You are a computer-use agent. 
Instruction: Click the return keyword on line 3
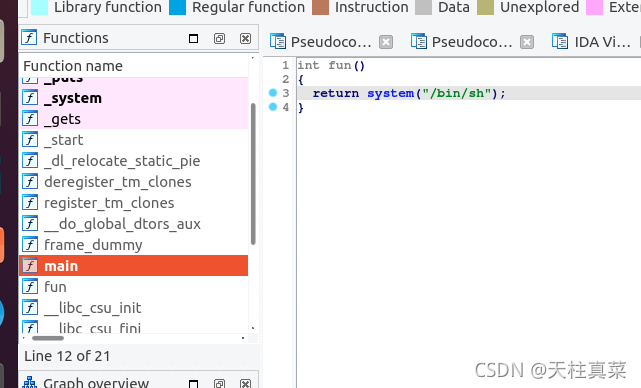[336, 93]
